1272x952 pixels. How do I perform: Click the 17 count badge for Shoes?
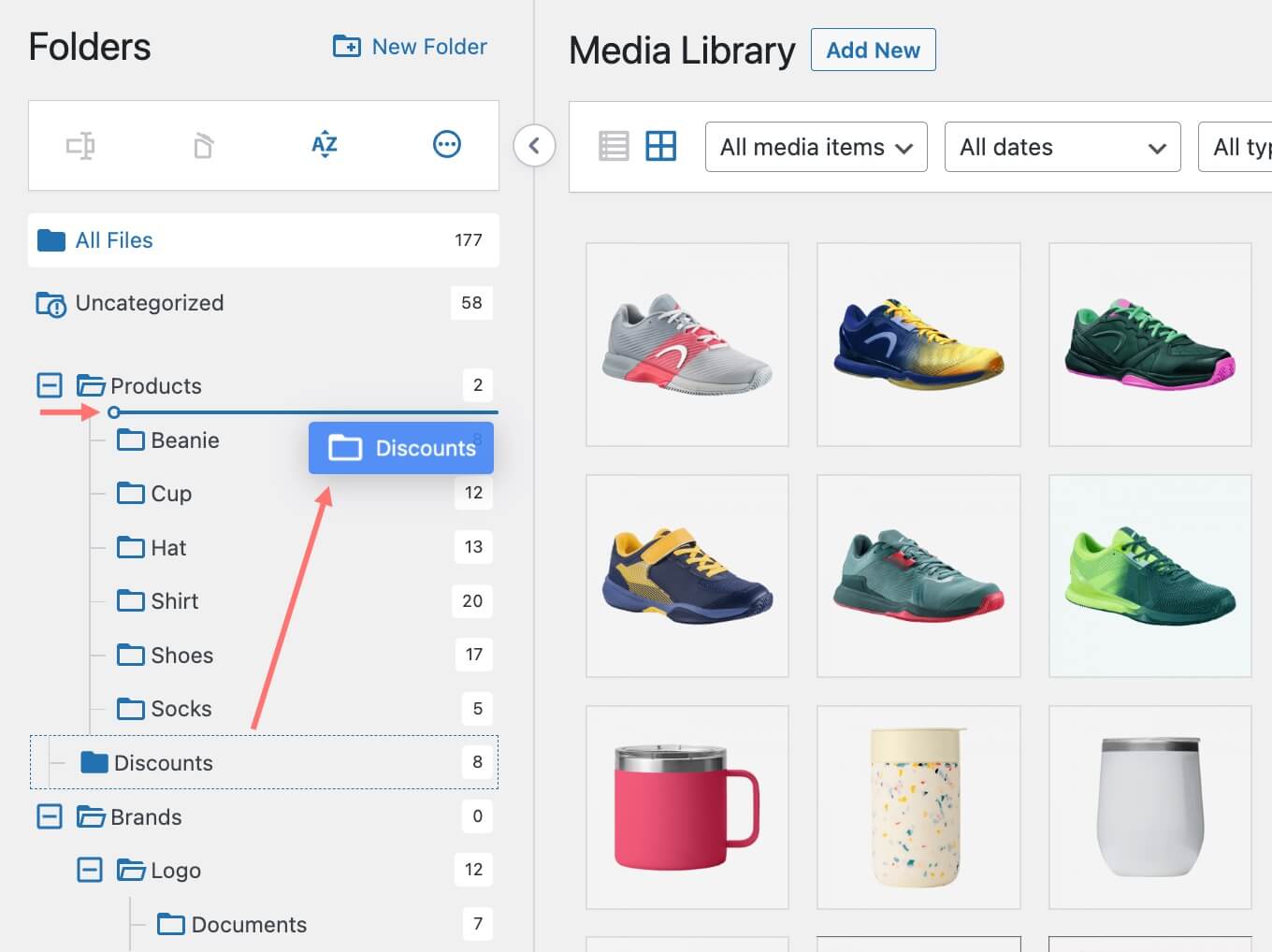pyautogui.click(x=474, y=654)
